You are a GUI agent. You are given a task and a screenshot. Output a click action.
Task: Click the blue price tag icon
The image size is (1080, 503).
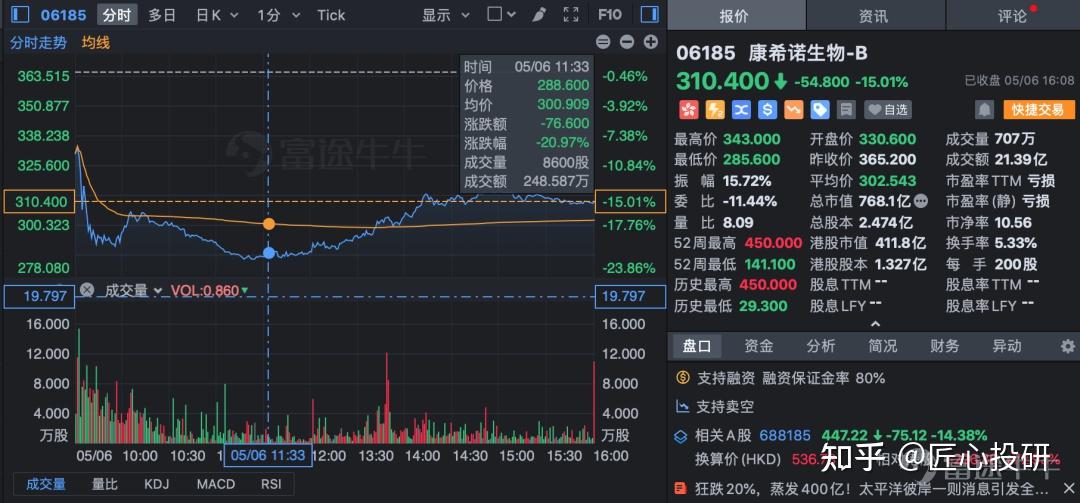point(820,109)
